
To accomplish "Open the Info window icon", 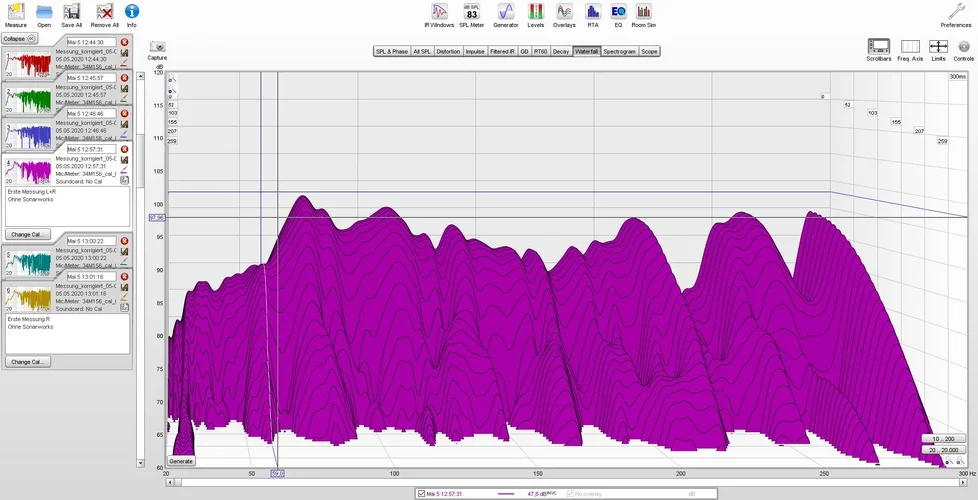I will point(132,11).
